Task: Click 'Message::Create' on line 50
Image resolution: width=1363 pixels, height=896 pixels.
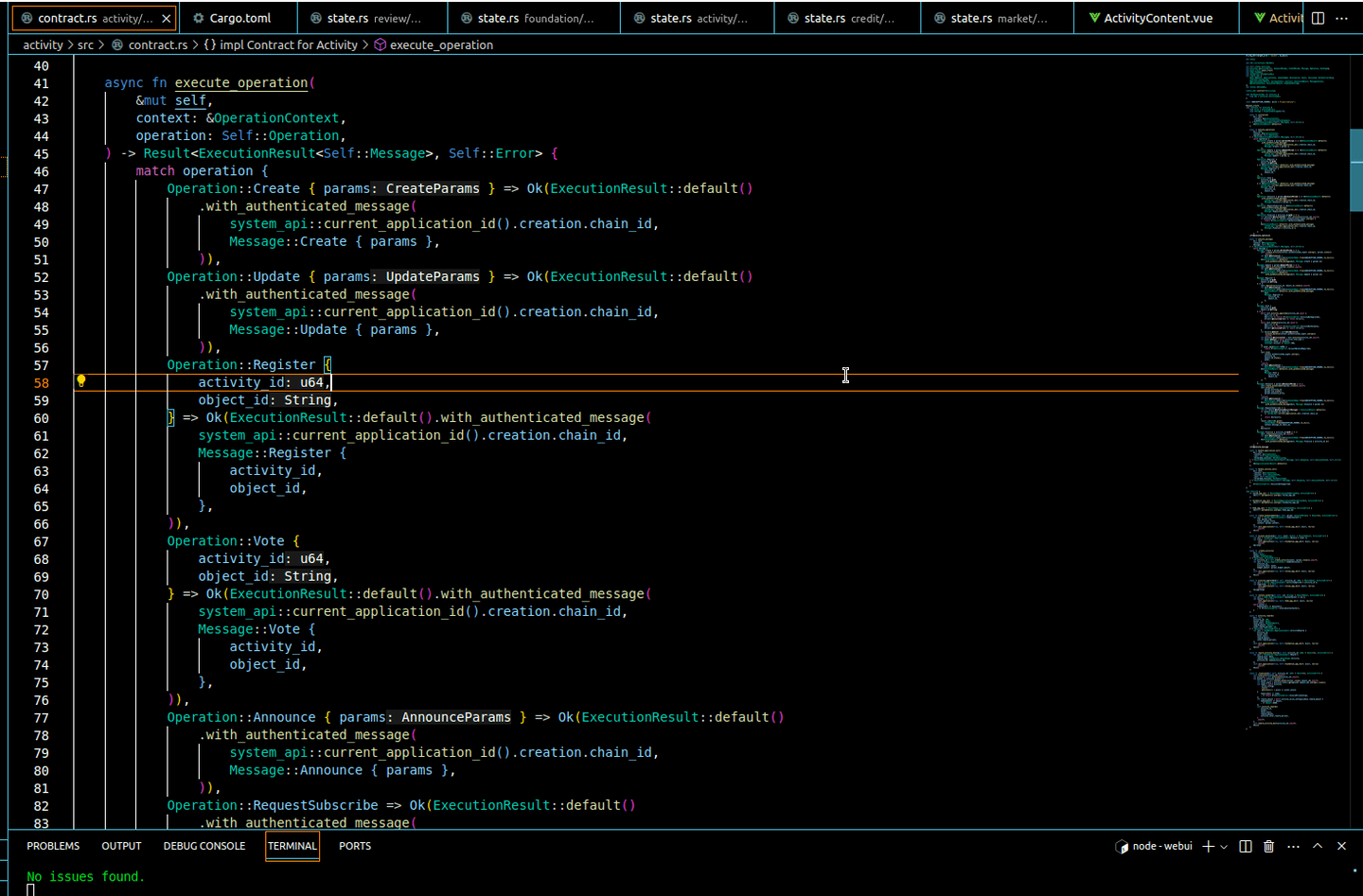Action: click(288, 241)
